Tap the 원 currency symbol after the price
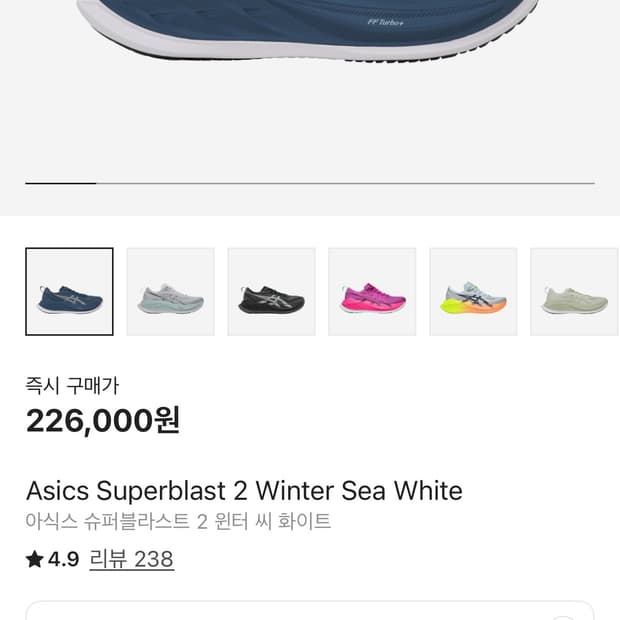 click(x=167, y=420)
